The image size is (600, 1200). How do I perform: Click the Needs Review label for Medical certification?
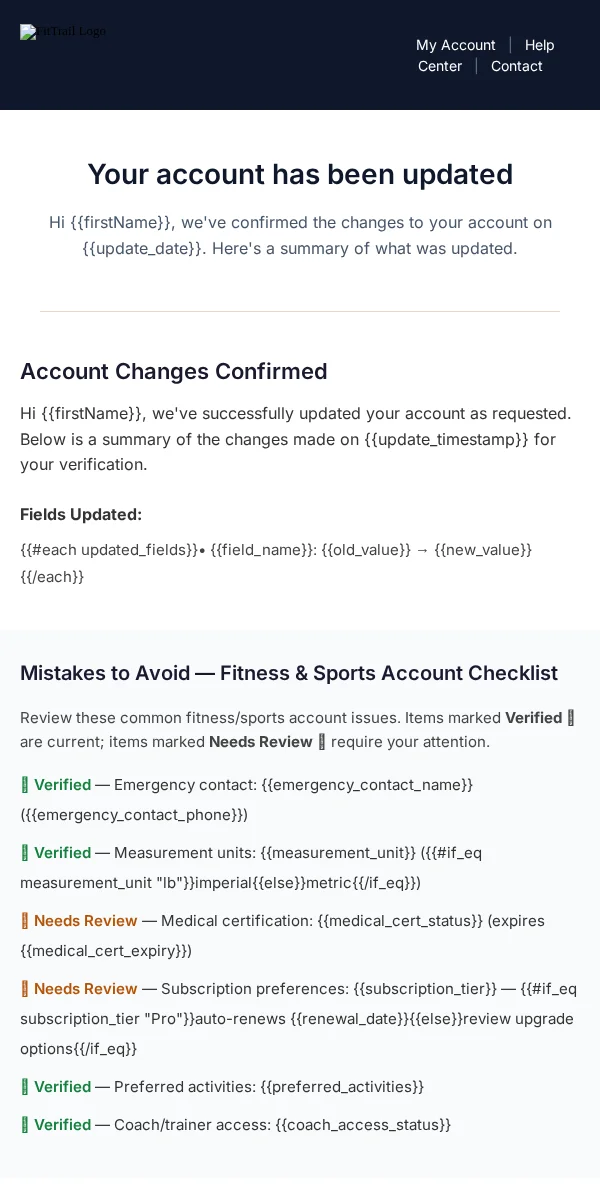click(86, 921)
